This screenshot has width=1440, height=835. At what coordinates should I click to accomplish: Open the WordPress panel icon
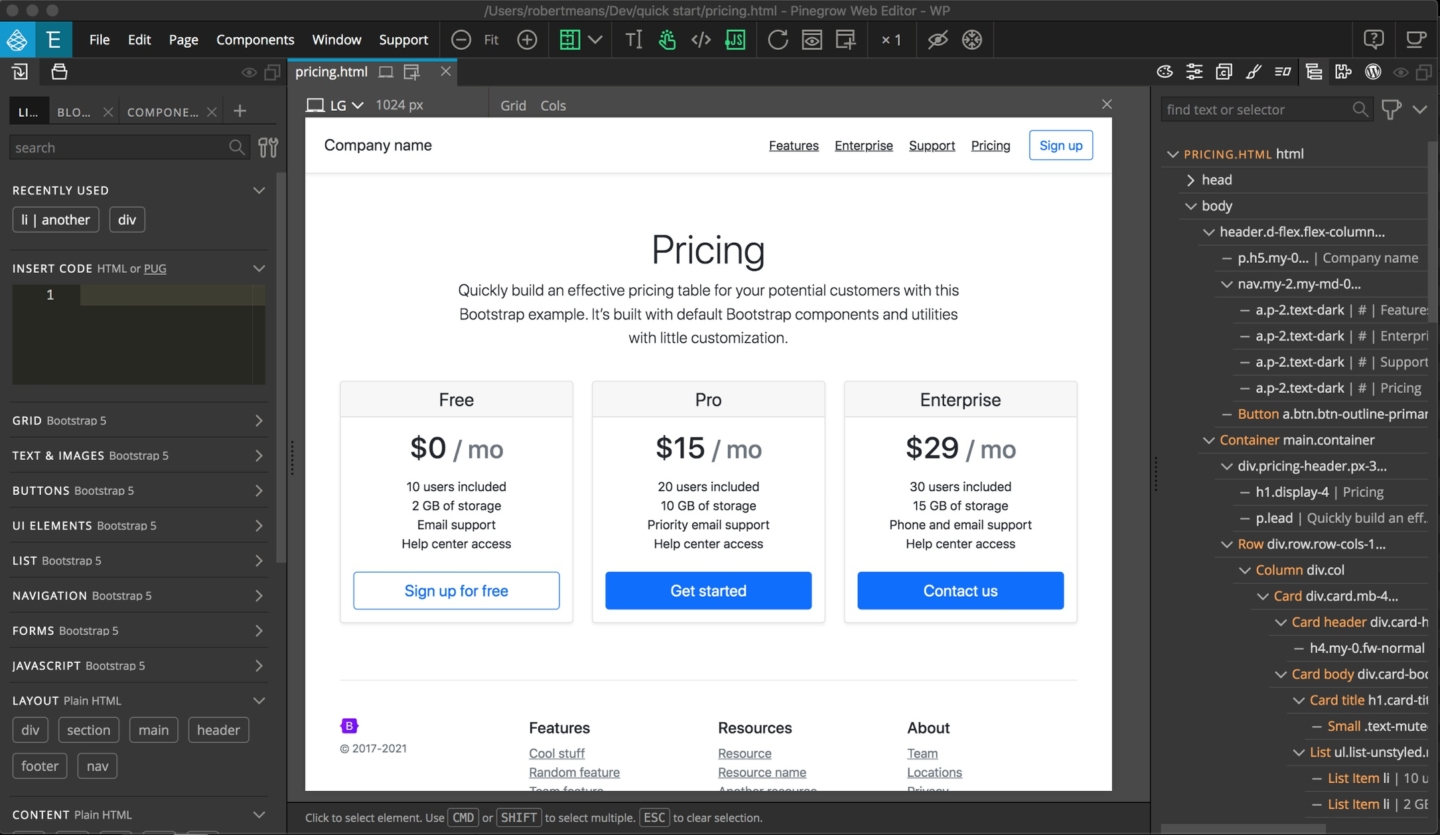click(1373, 71)
